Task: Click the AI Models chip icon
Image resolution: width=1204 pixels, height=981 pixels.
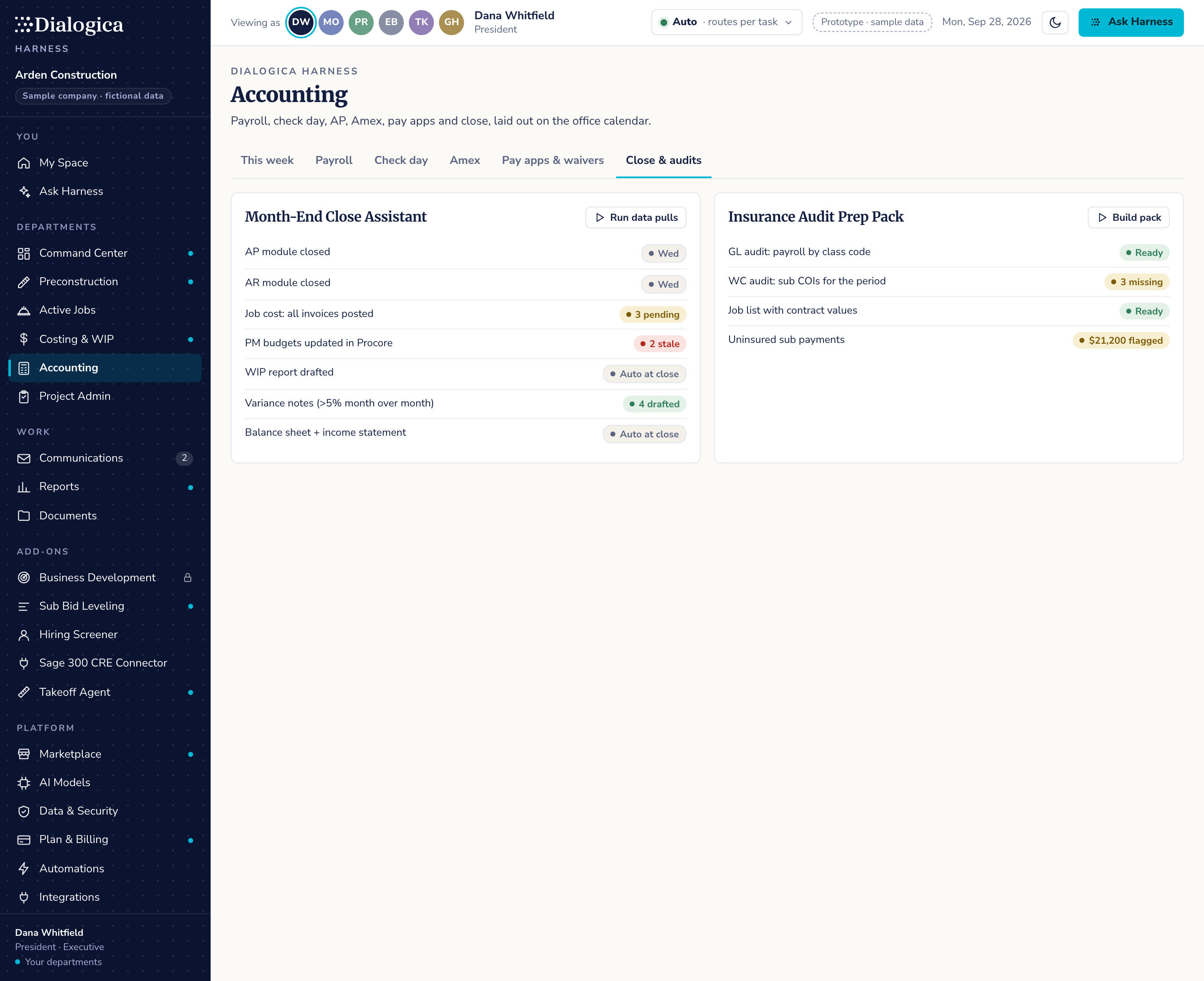Action: click(24, 783)
